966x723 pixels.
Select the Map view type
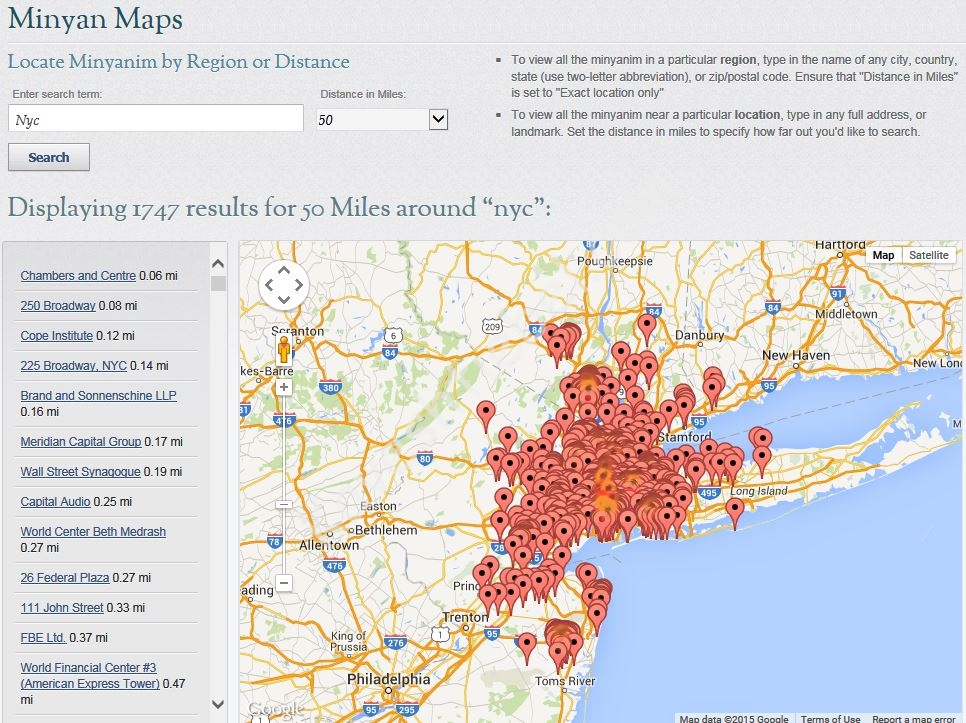pyautogui.click(x=883, y=256)
